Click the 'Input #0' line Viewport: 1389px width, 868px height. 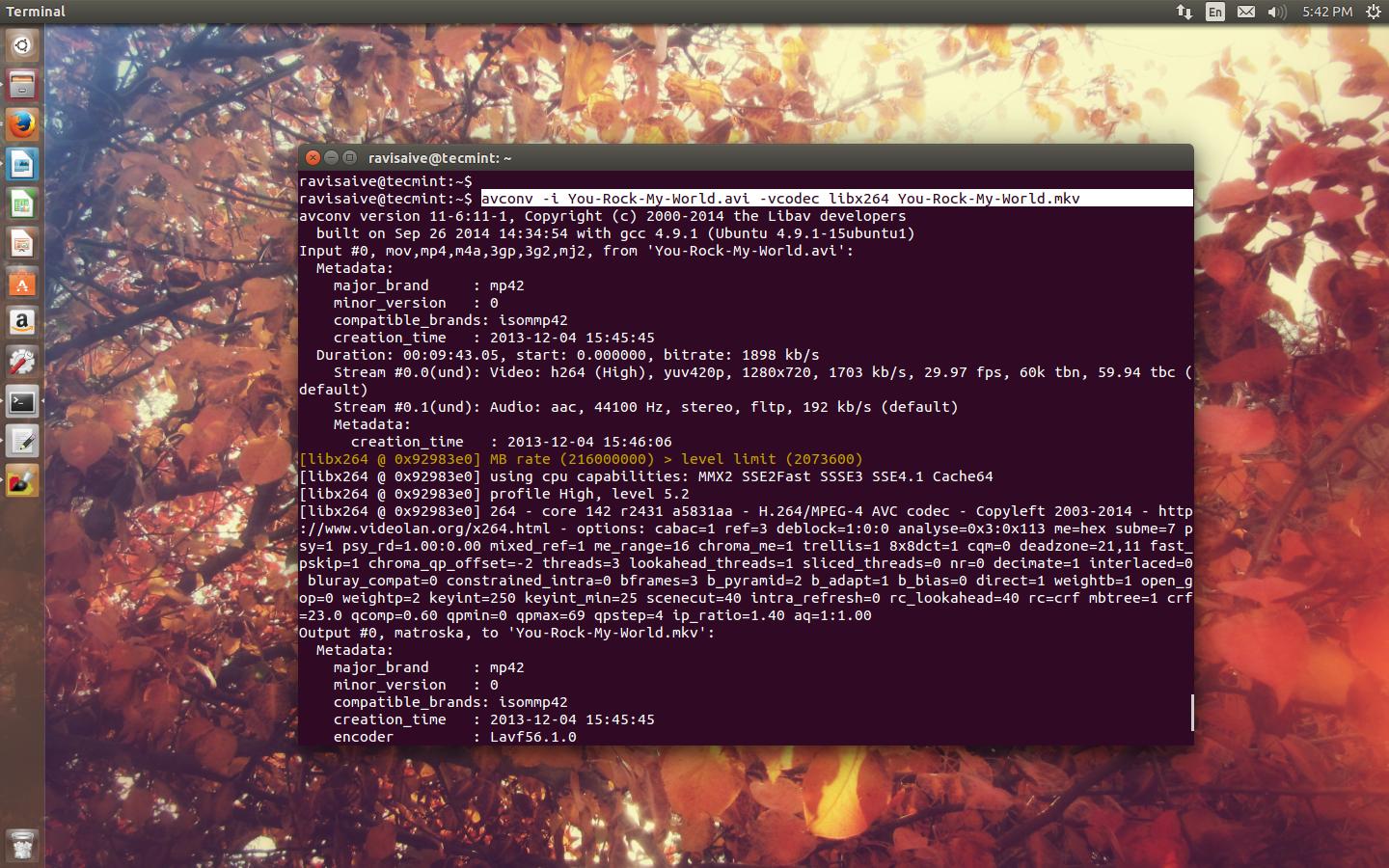click(576, 251)
